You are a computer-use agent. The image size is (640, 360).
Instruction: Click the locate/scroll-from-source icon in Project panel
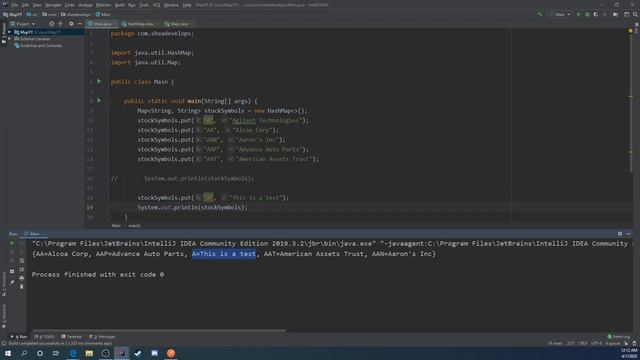[x=51, y=24]
